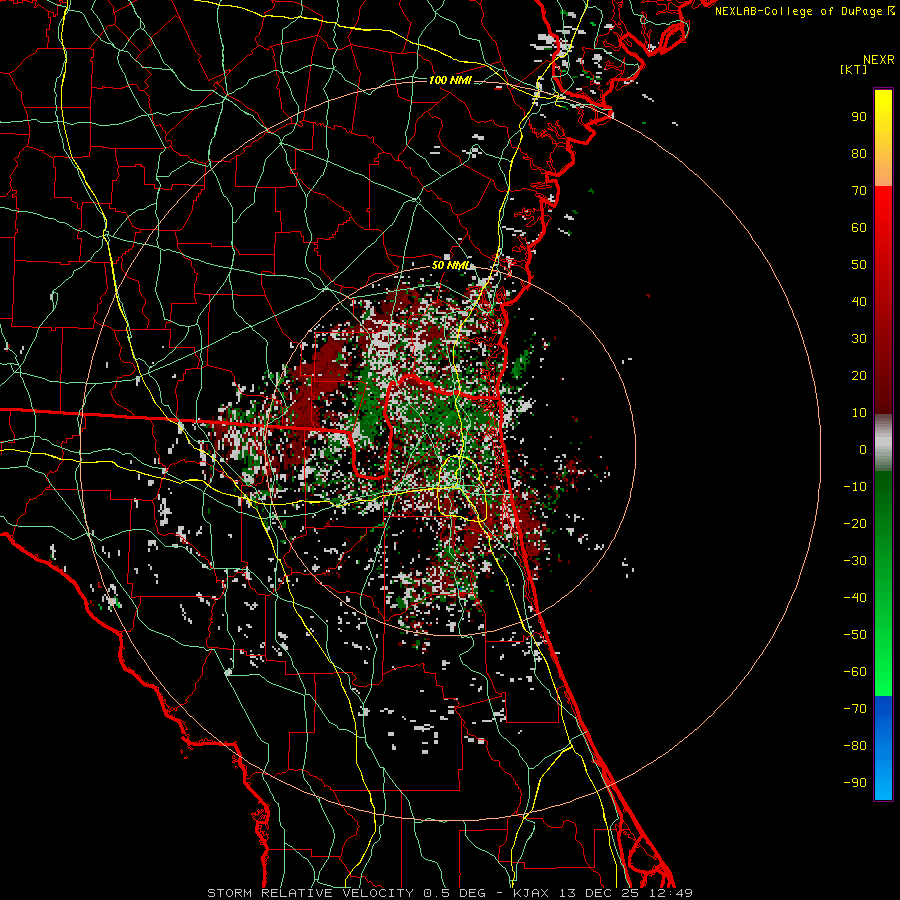Select the -60 value on velocity scale

coord(855,672)
